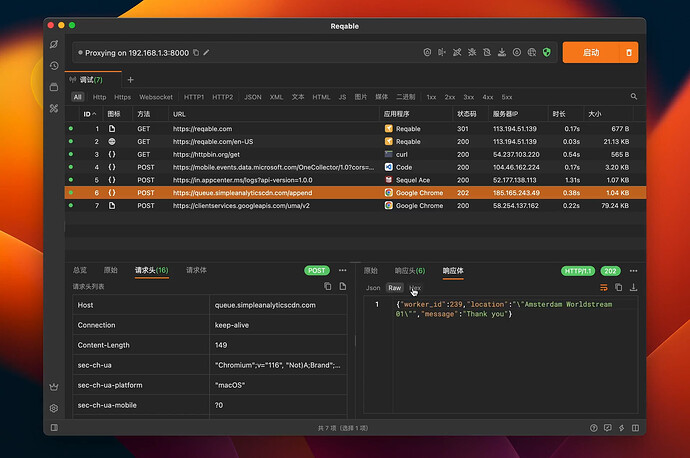
Task: Click the orange 启动 start button
Action: pyautogui.click(x=591, y=53)
